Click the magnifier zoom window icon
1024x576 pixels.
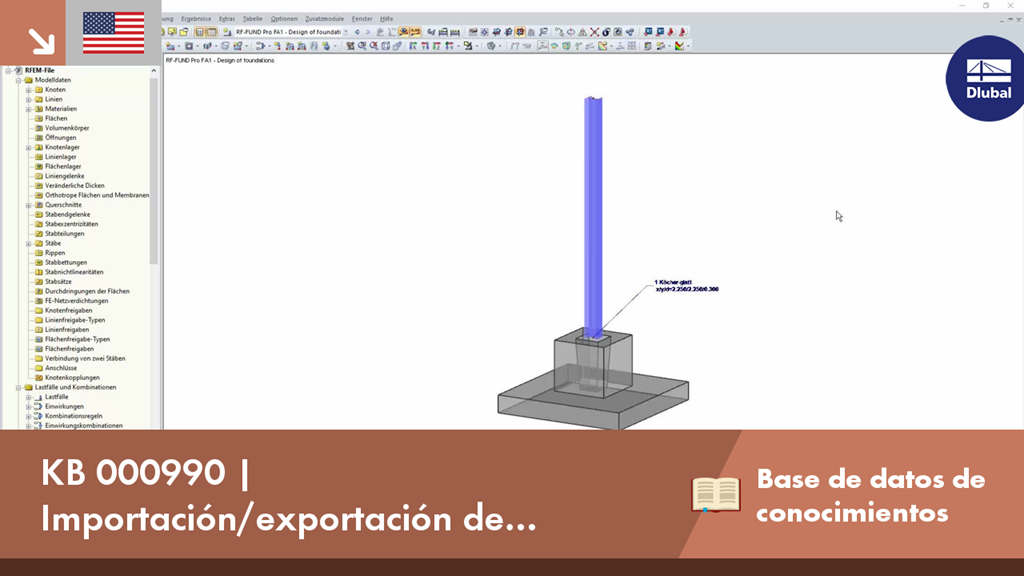[362, 46]
